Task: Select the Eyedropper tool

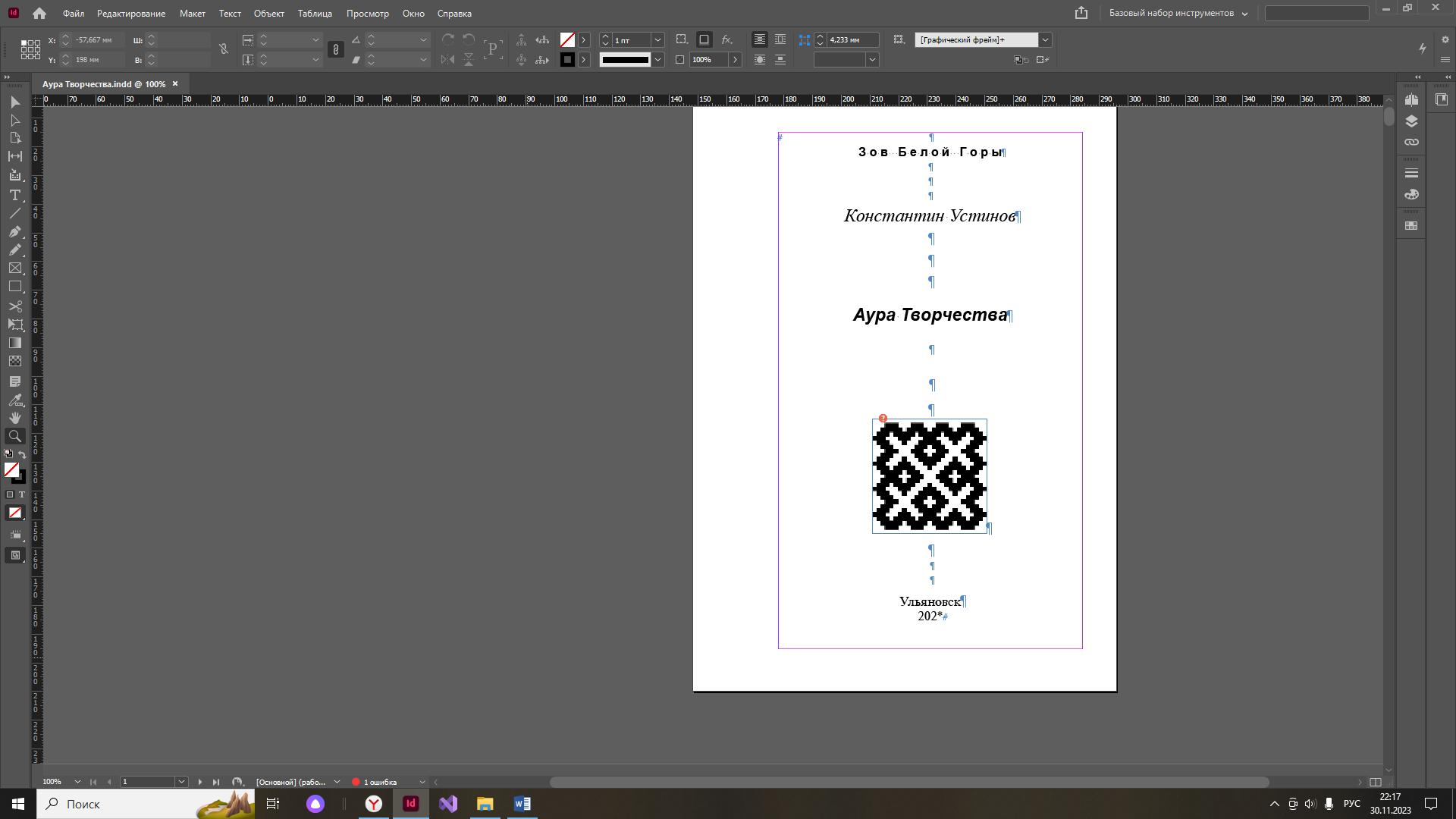Action: (x=14, y=400)
